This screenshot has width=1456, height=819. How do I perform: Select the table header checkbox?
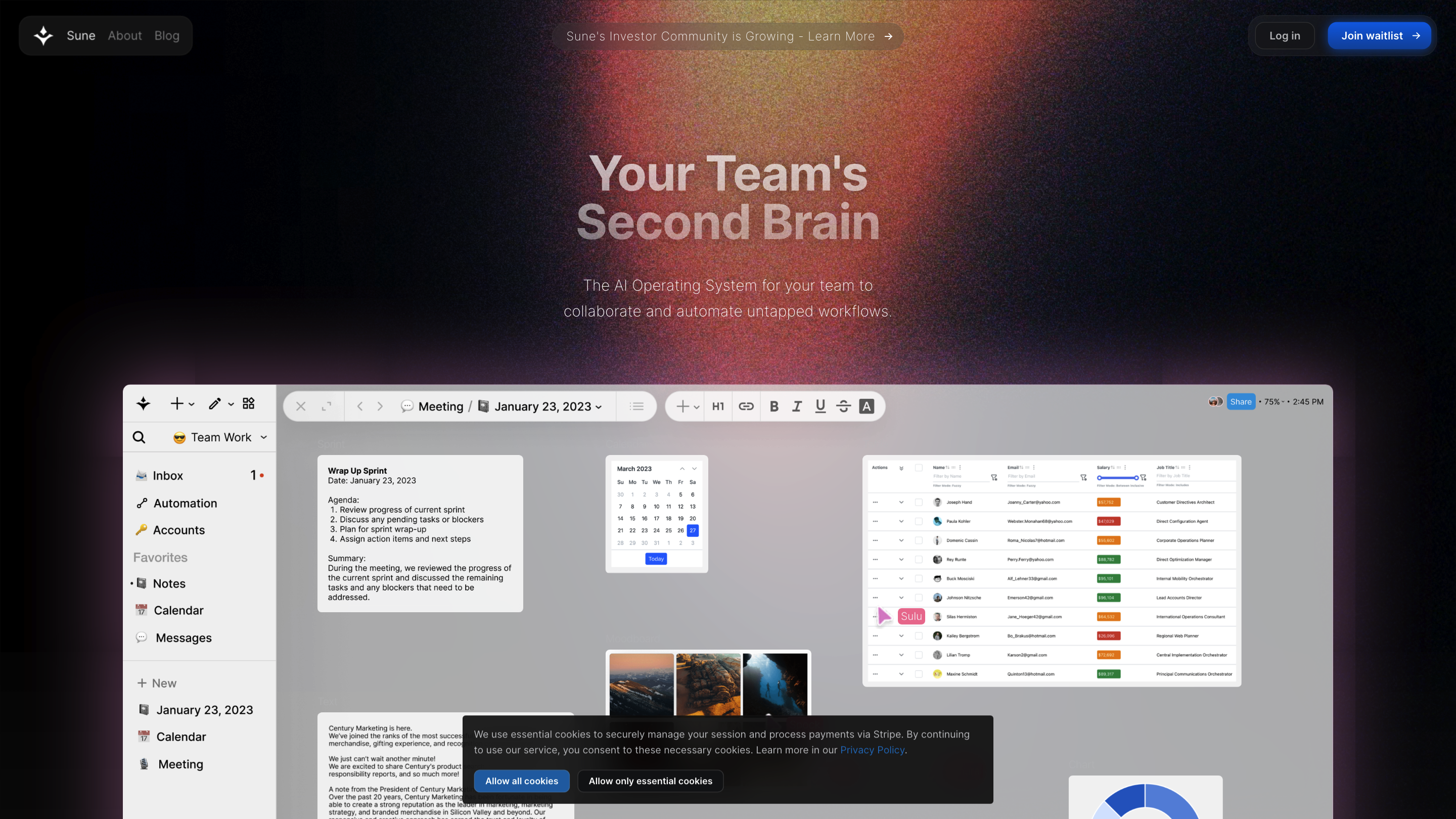coord(919,468)
